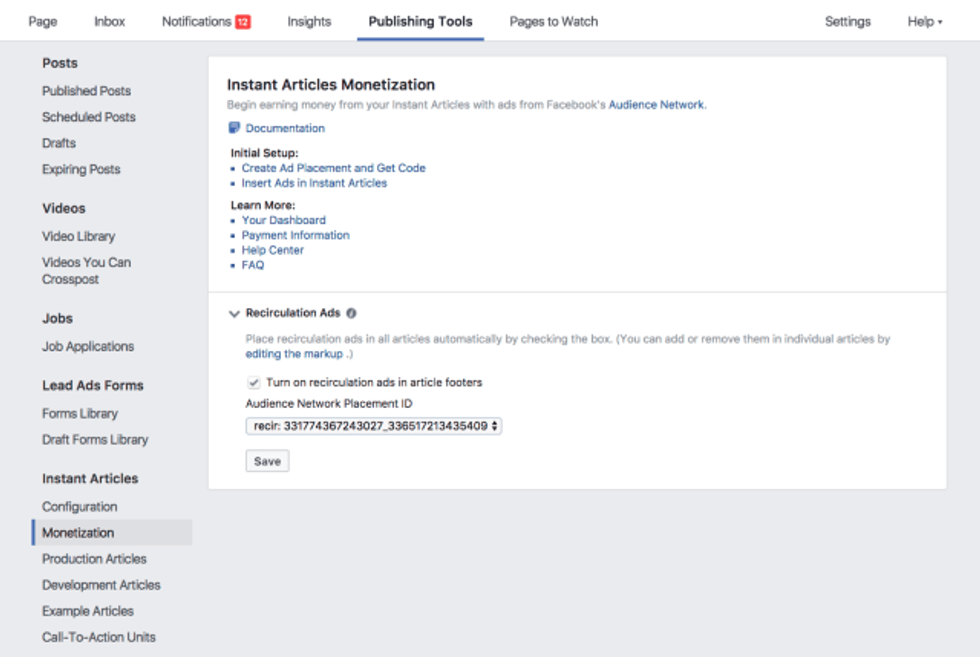Open Settings in the top bar
The image size is (980, 657).
point(847,21)
